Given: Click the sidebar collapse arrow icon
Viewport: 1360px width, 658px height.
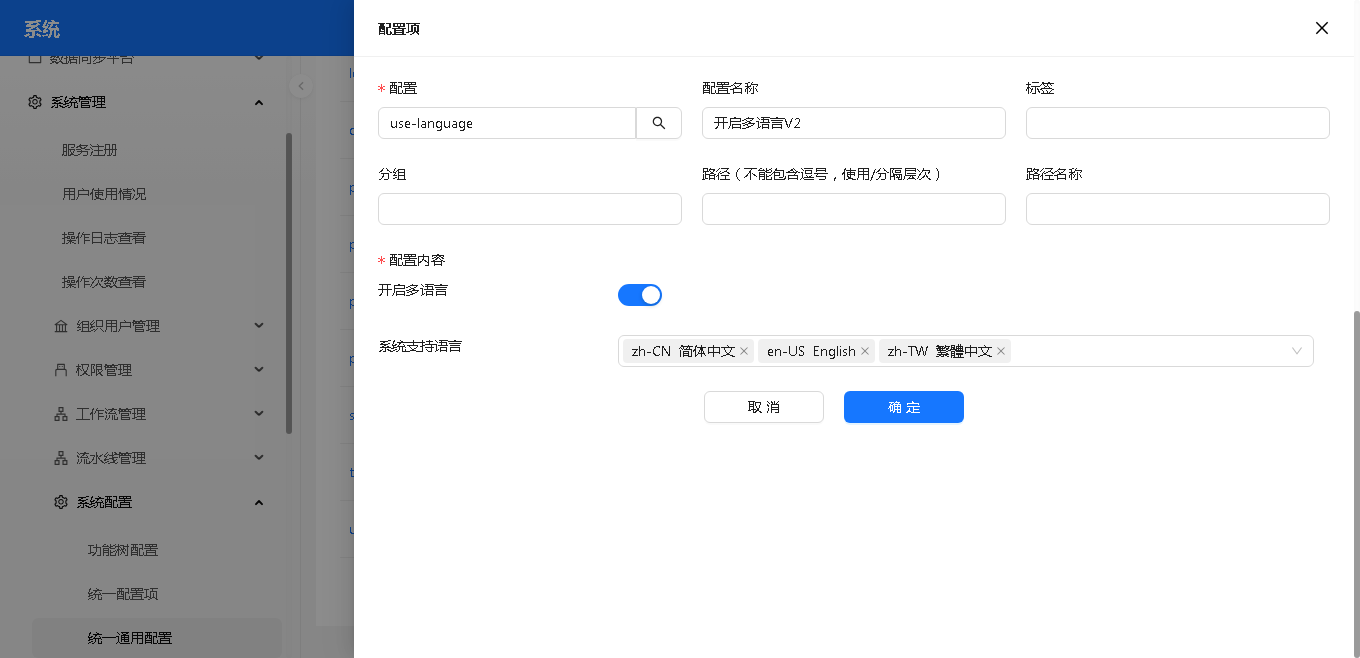Looking at the screenshot, I should tap(300, 86).
